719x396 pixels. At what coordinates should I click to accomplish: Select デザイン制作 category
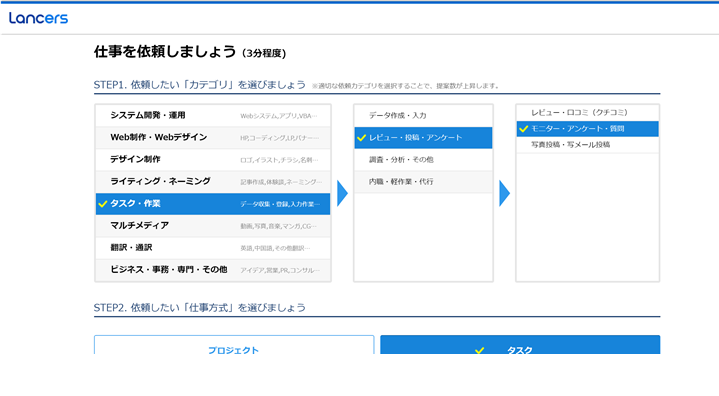[x=213, y=160]
